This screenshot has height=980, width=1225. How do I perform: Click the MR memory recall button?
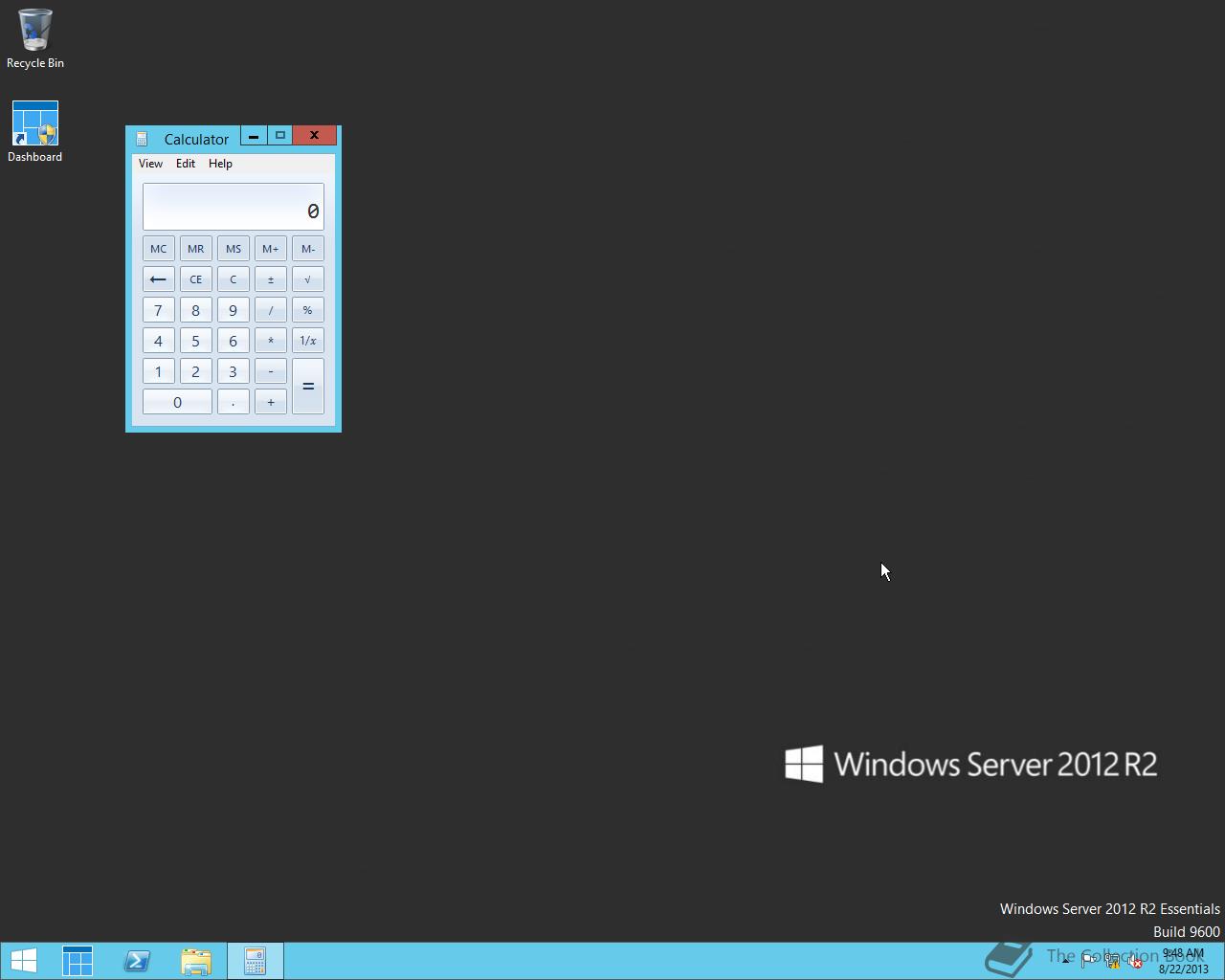(196, 249)
